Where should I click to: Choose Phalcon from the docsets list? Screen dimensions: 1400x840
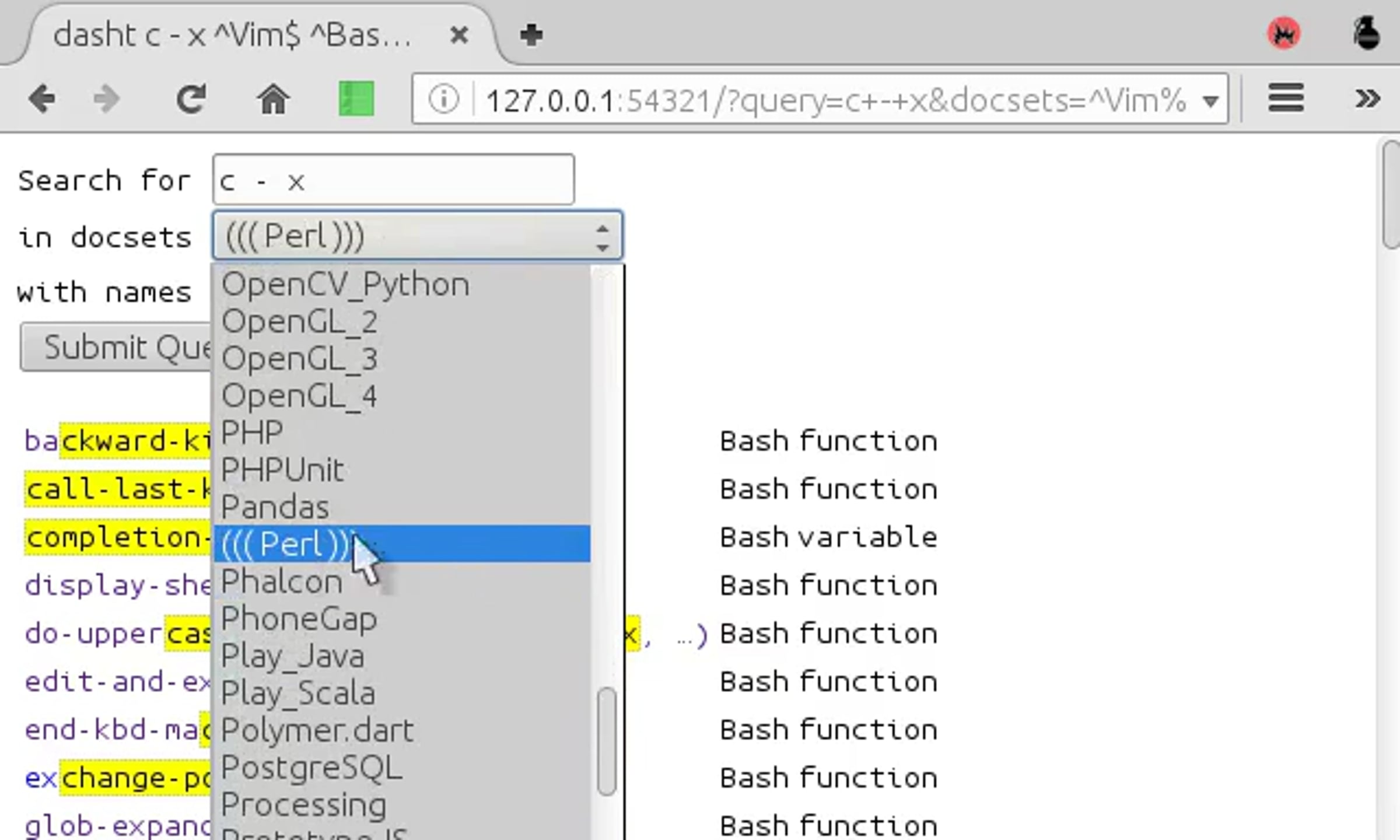[x=402, y=582]
